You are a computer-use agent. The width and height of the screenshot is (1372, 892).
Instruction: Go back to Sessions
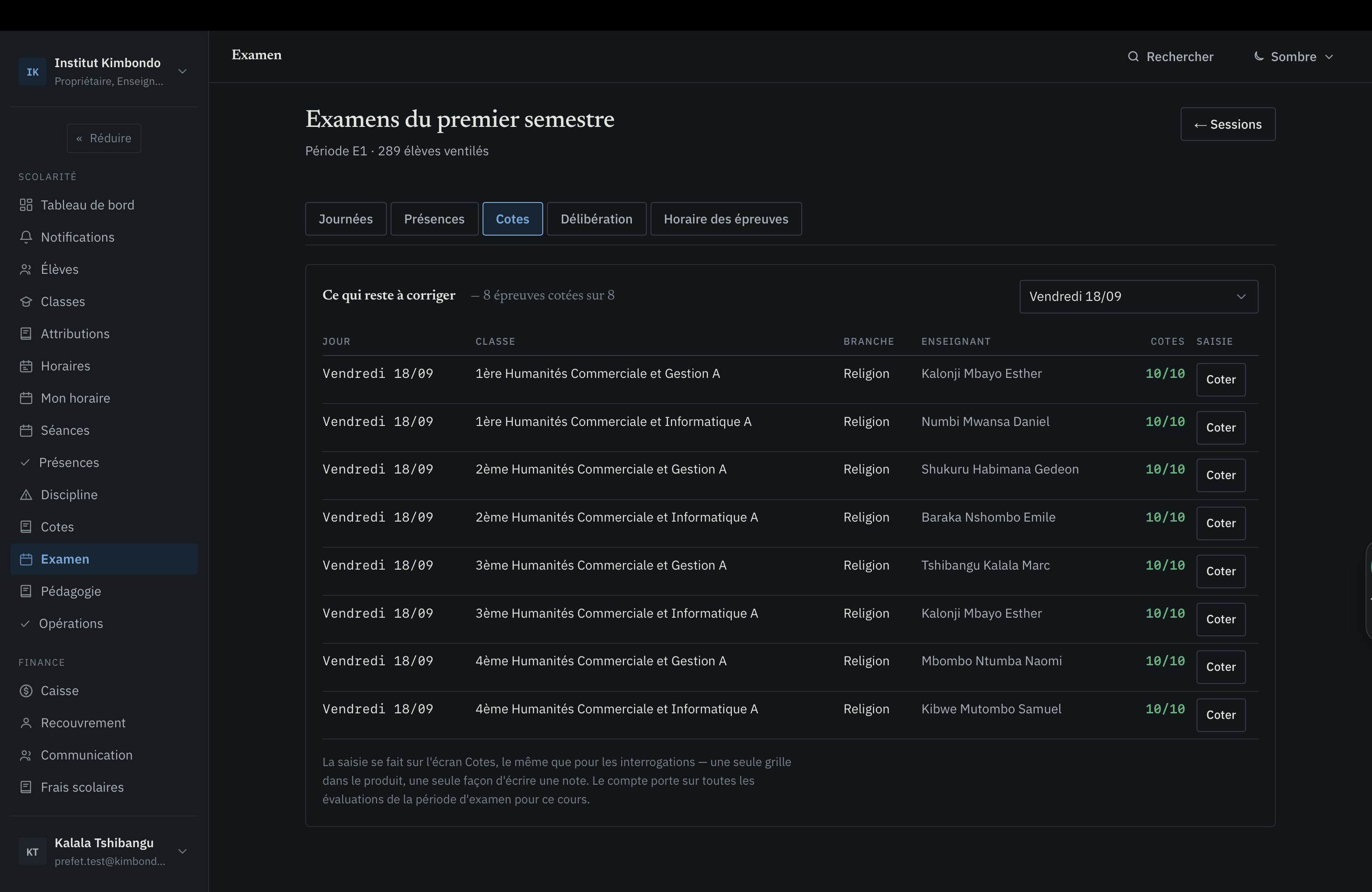click(x=1228, y=125)
